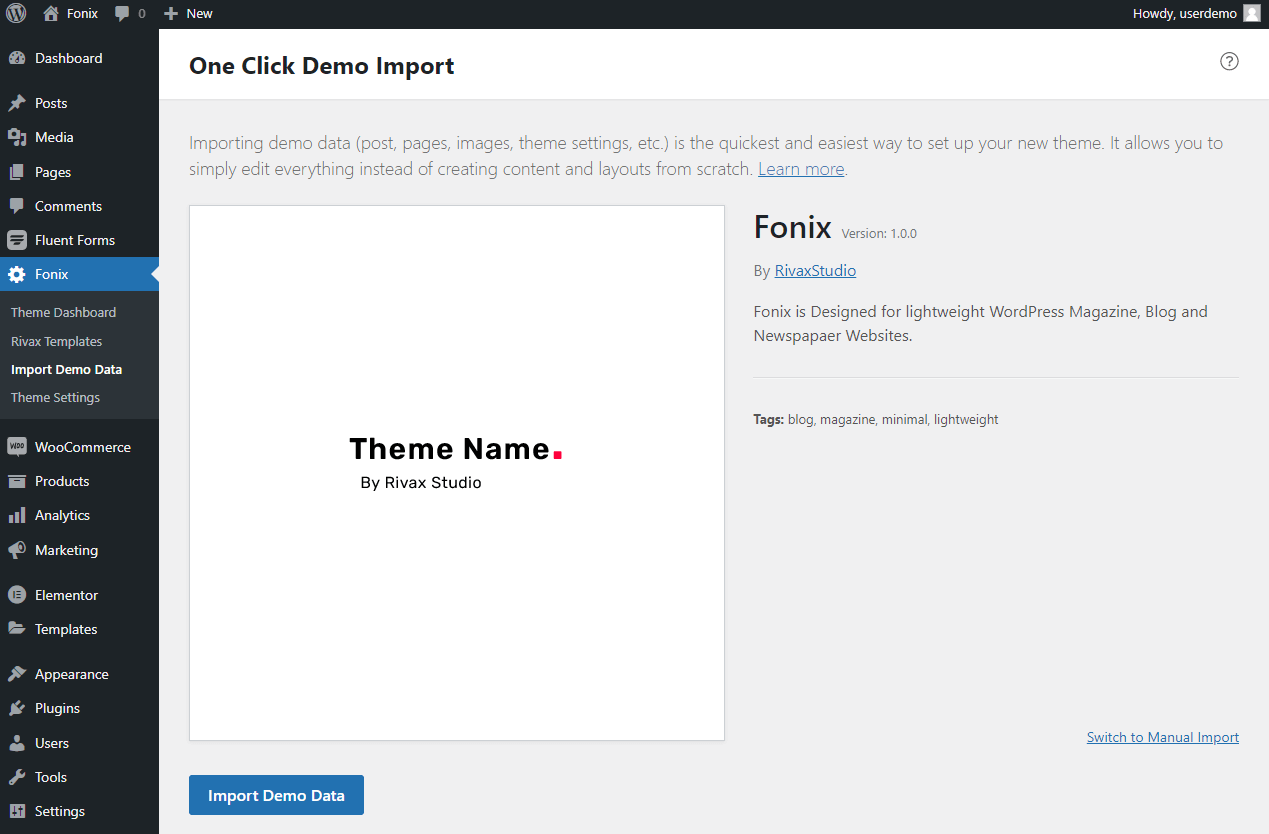This screenshot has width=1269, height=834.
Task: Open the Fluent Forms menu
Action: coord(74,240)
